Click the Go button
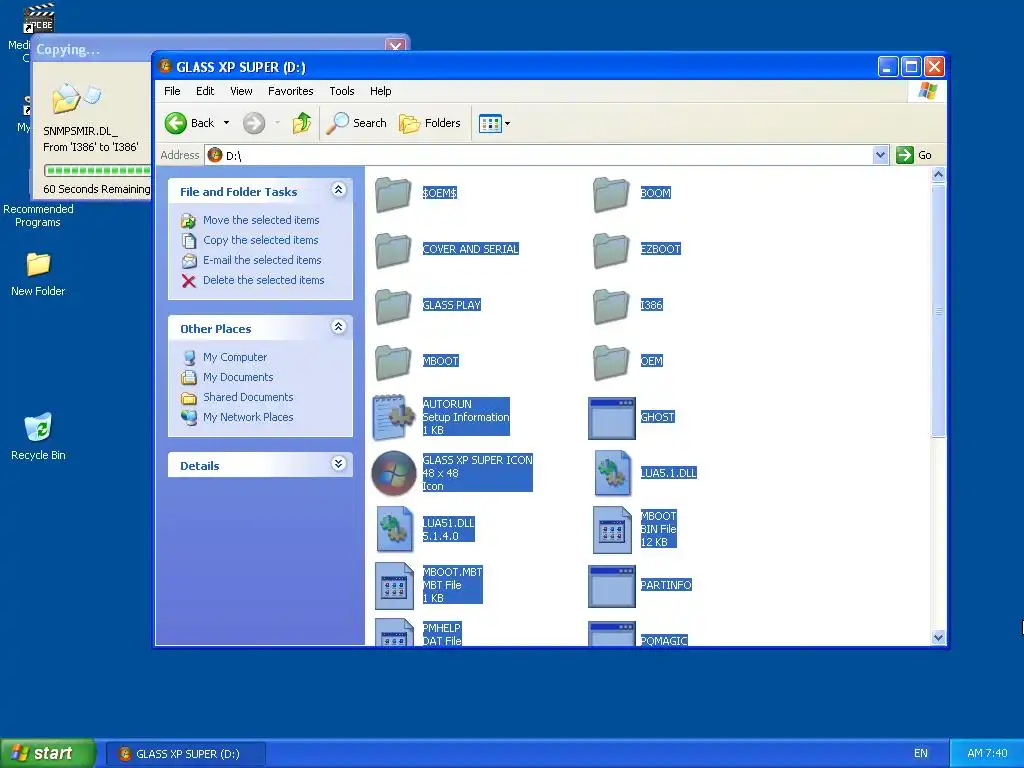This screenshot has width=1024, height=768. pos(914,155)
